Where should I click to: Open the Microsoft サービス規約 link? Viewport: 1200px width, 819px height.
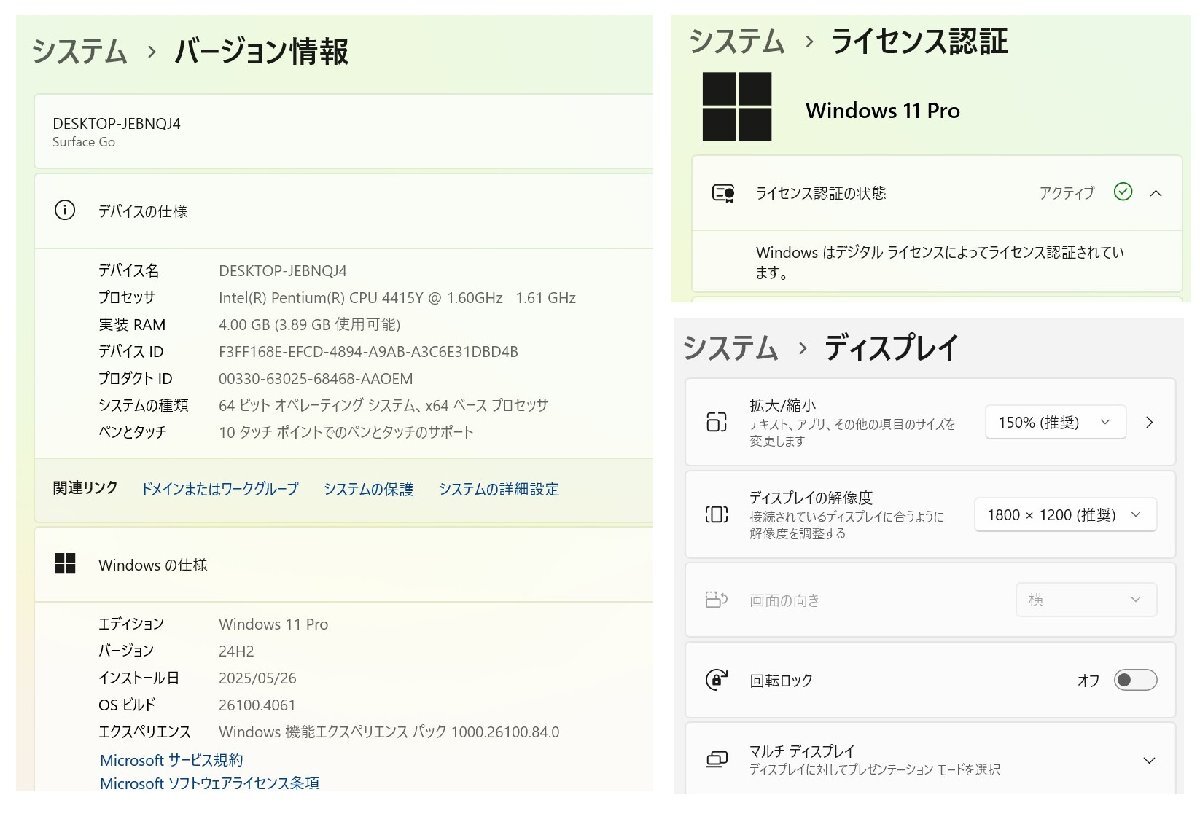pos(171,760)
